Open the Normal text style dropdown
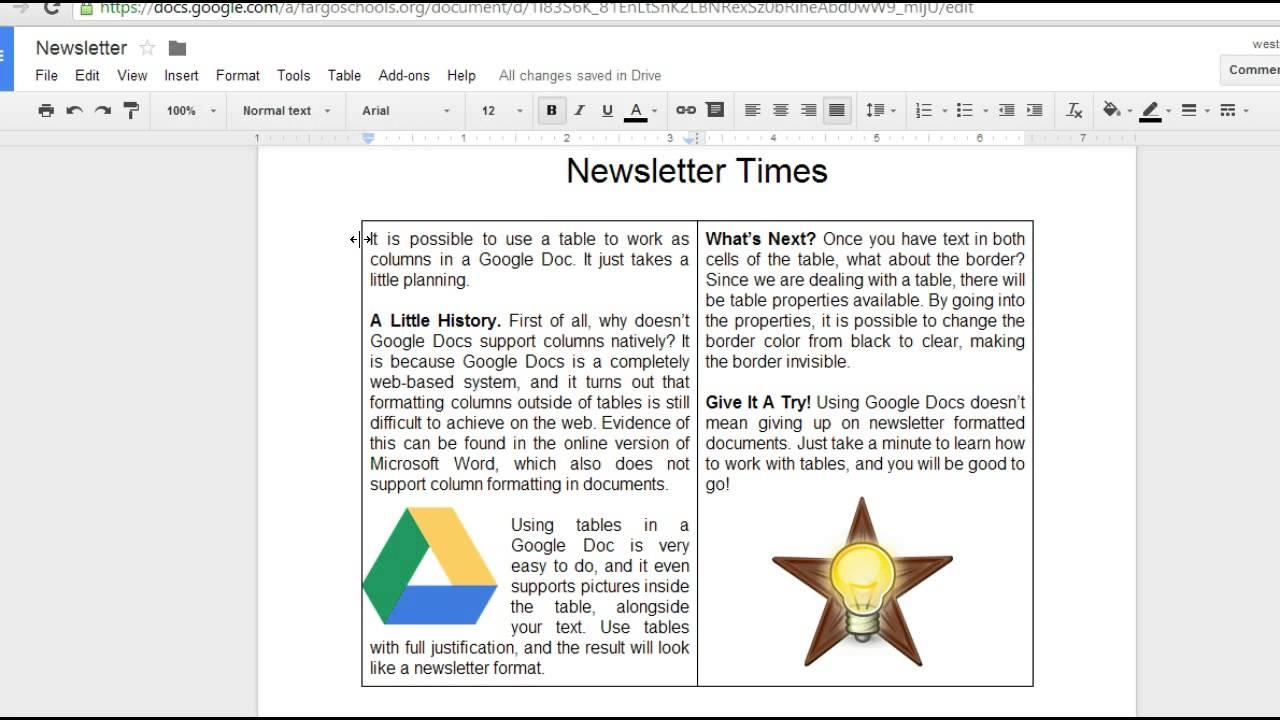Screen dimensions: 1280x720 pos(285,111)
